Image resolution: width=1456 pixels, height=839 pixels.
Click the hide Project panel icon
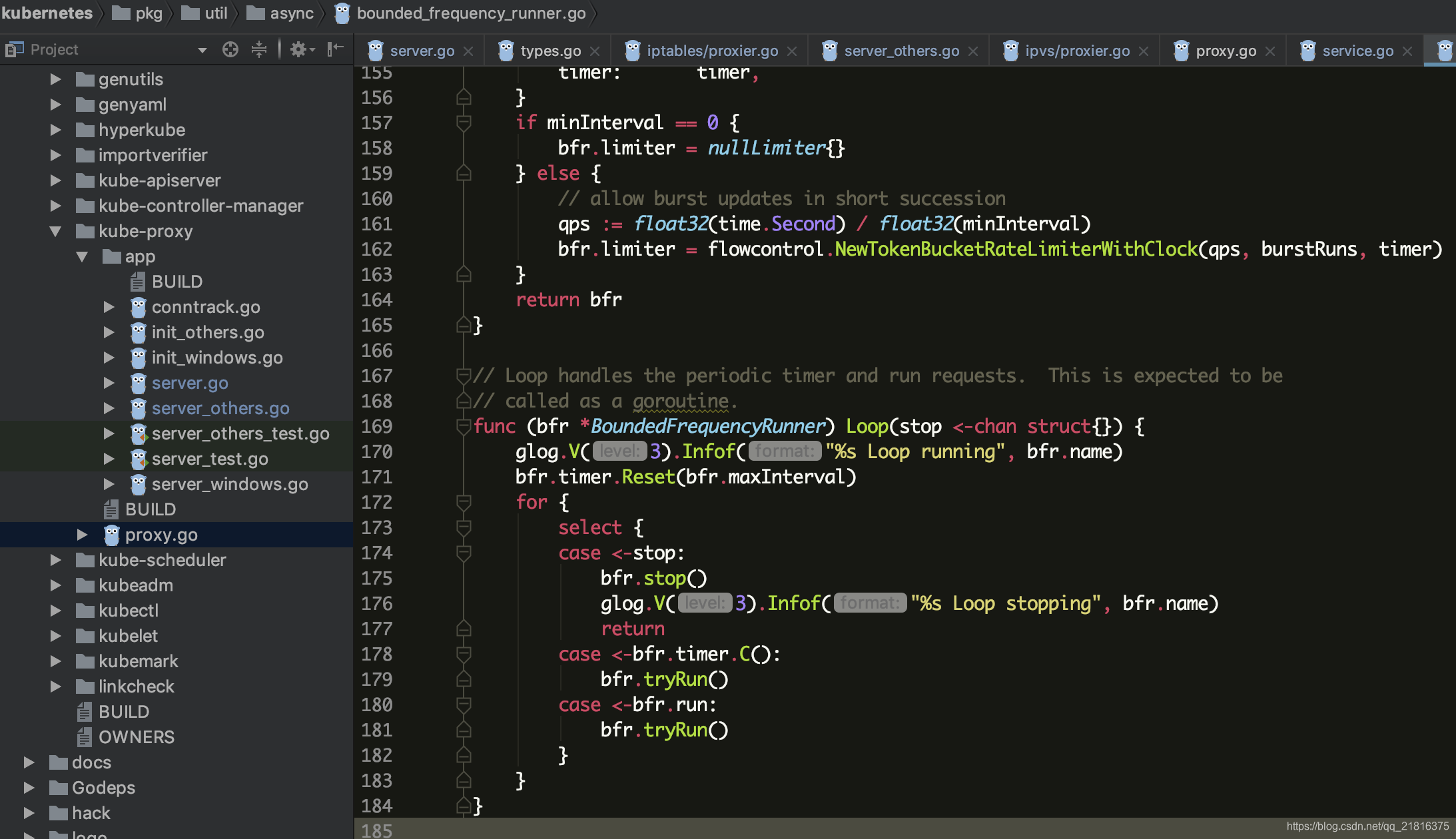[336, 49]
